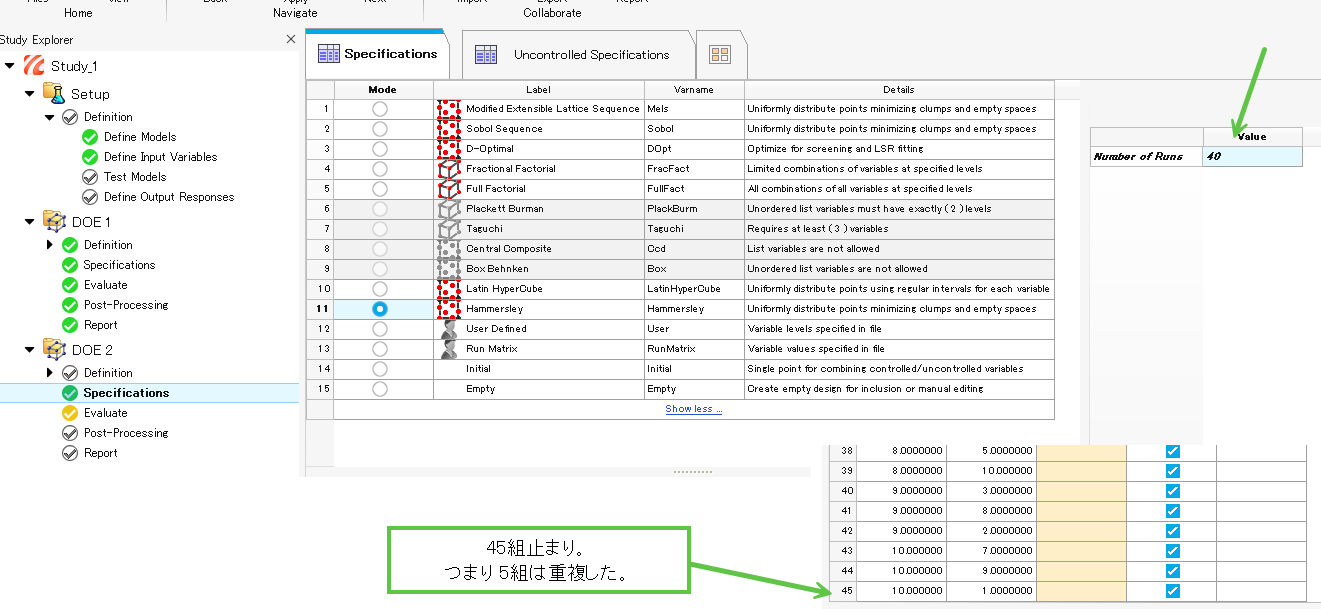Viewport: 1321px width, 609px height.
Task: Click the Sobol Sequence method icon
Action: click(x=449, y=129)
